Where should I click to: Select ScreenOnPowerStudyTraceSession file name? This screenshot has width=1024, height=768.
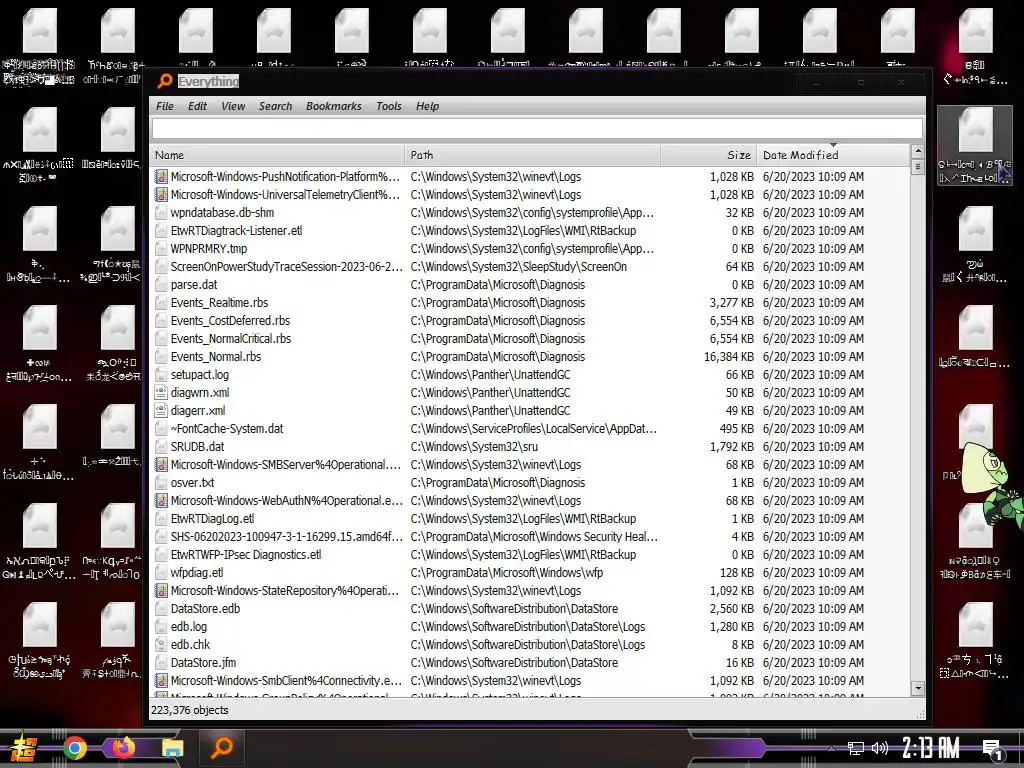(x=286, y=266)
